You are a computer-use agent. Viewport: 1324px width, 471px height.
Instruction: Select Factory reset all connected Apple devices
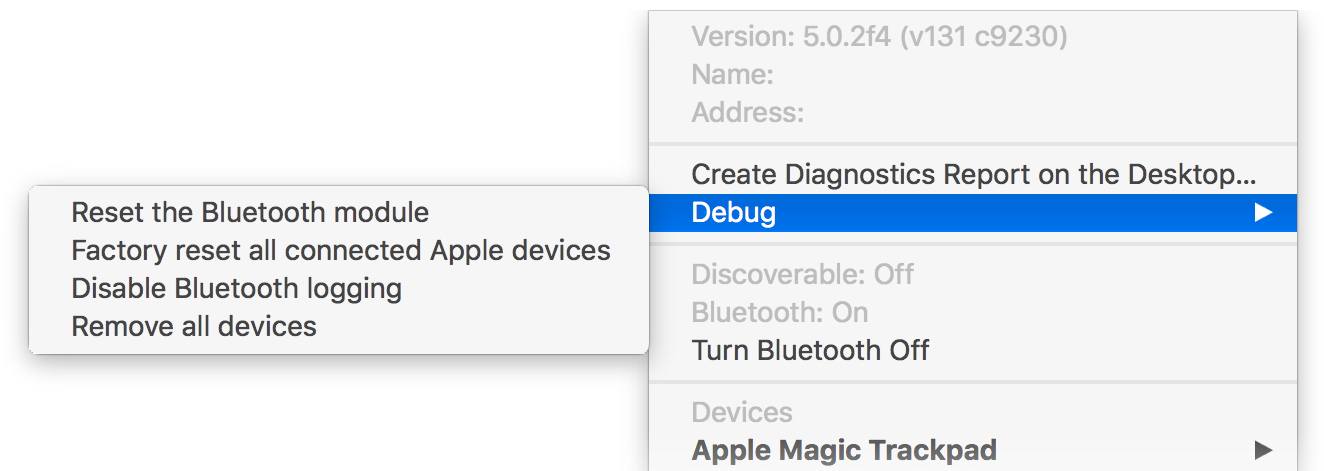[341, 250]
